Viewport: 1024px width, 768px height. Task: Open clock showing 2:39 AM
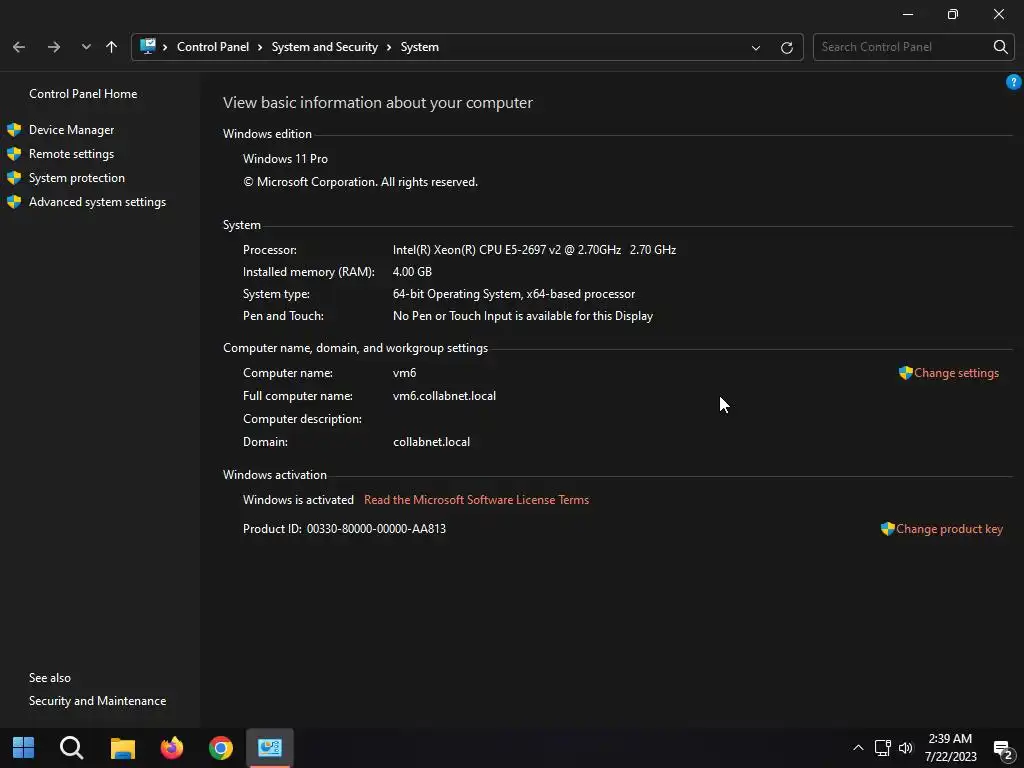coord(950,748)
